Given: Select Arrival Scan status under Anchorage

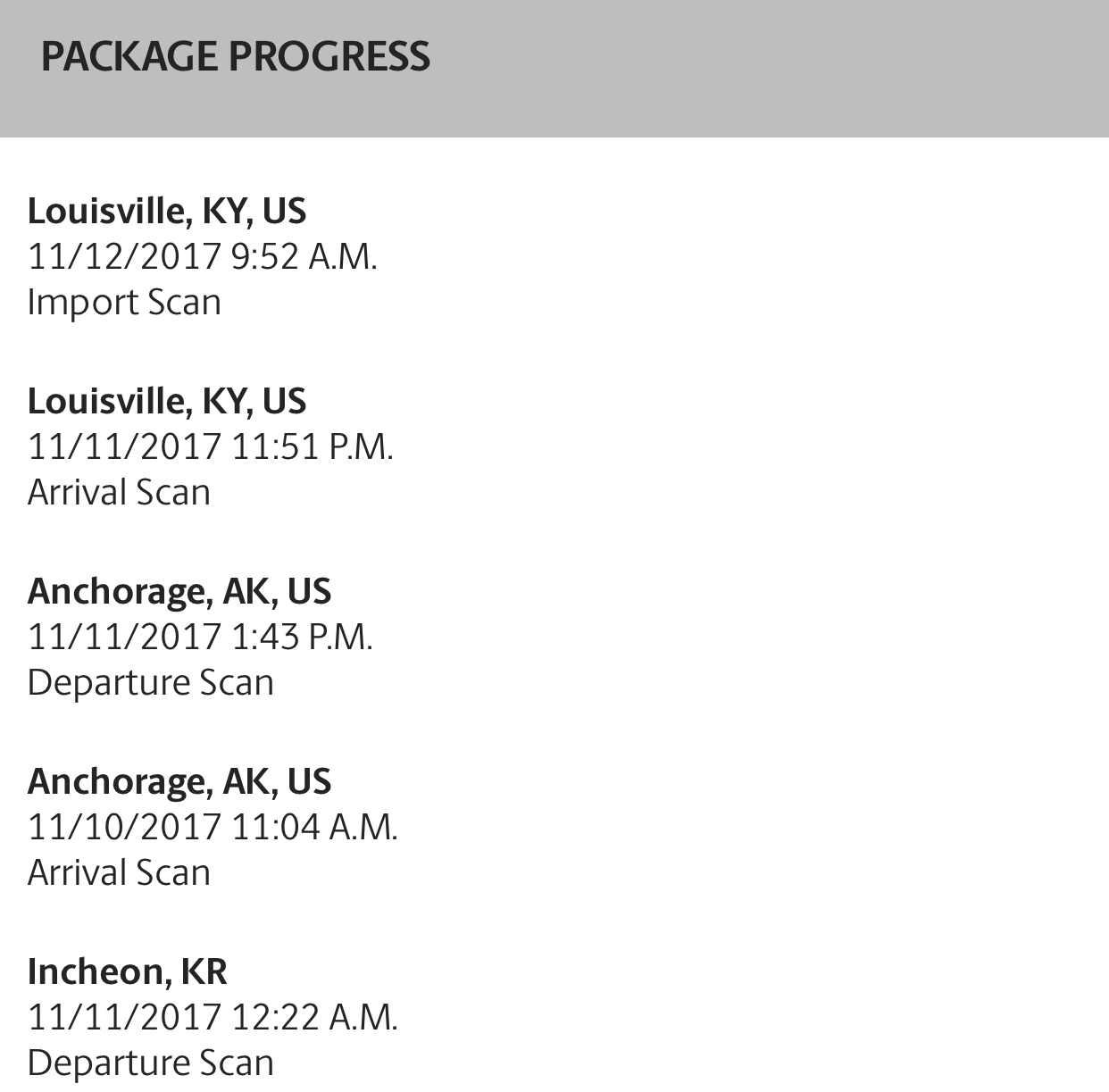Looking at the screenshot, I should [x=119, y=872].
